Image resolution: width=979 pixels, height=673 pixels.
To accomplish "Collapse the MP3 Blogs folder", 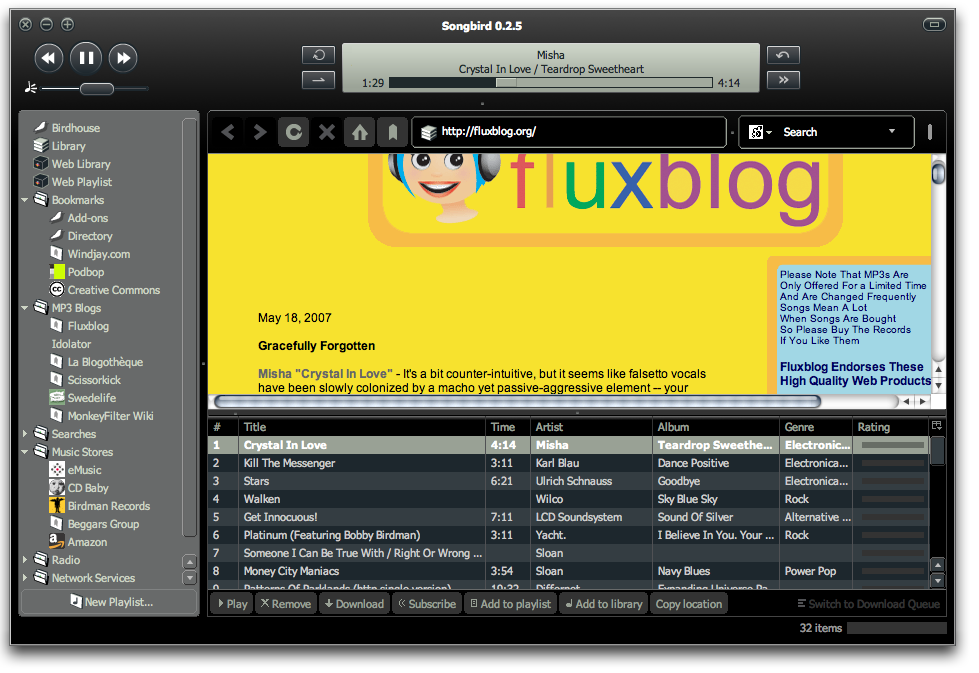I will pyautogui.click(x=25, y=308).
